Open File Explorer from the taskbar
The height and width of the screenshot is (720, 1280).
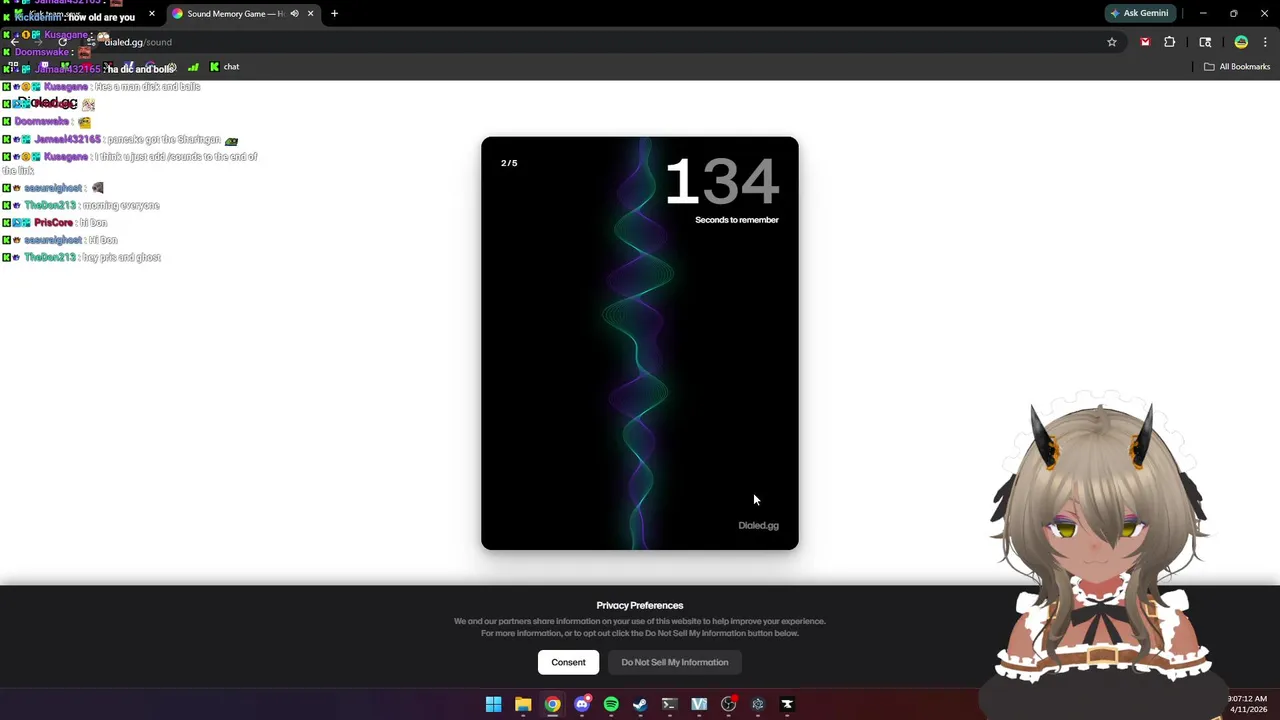click(523, 704)
